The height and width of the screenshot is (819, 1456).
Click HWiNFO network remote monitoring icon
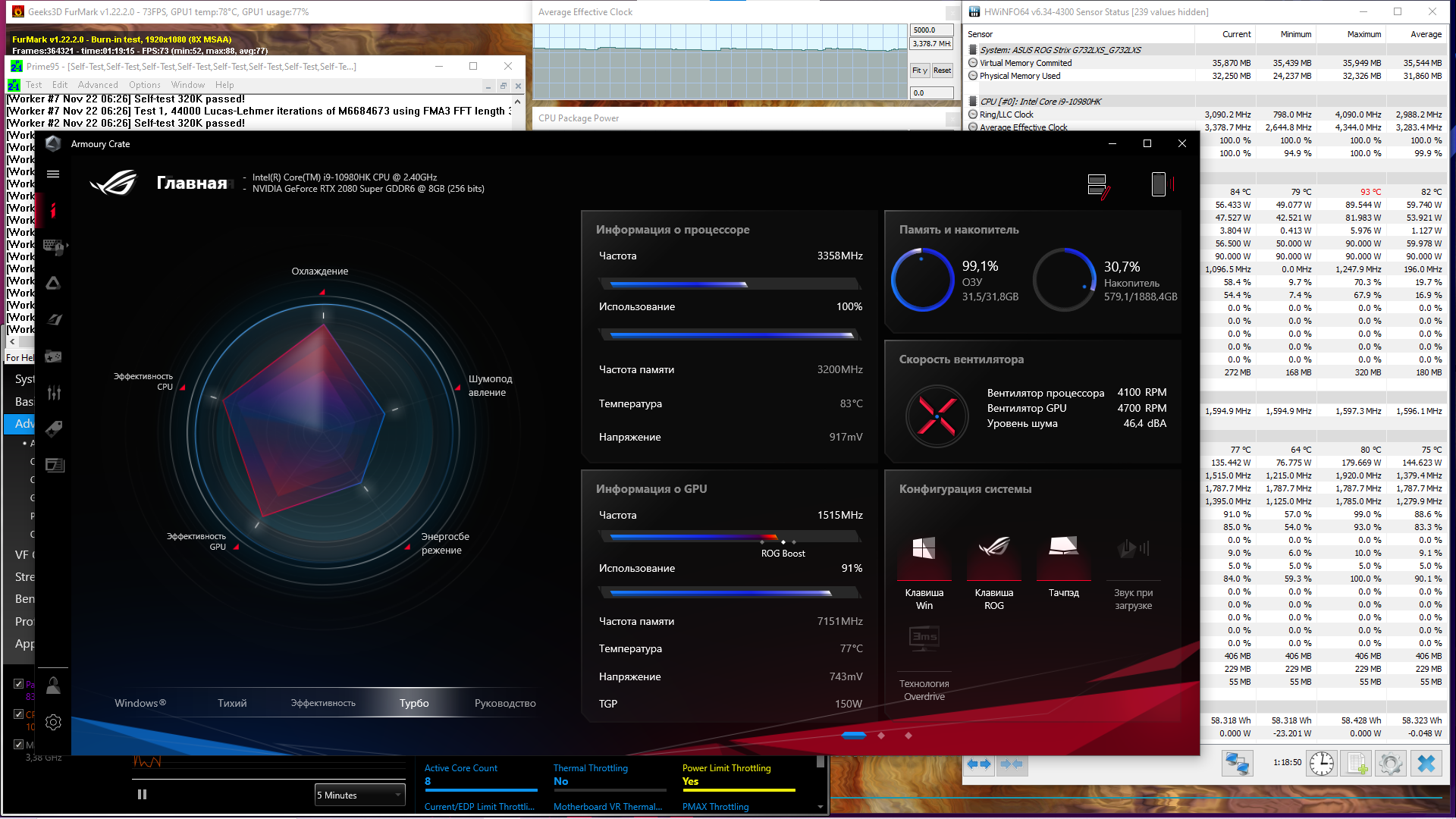coord(1238,763)
